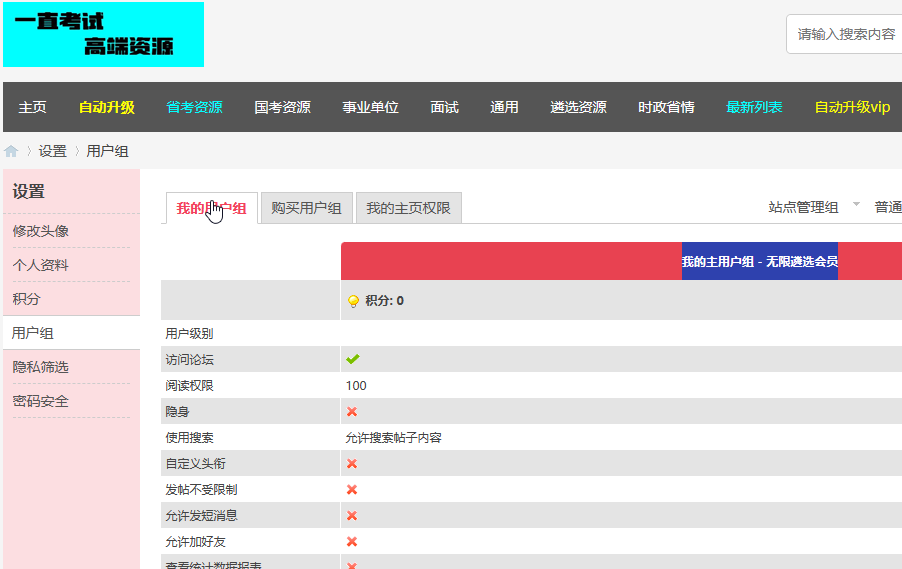The height and width of the screenshot is (569, 902).
Task: Open 遴选资源 in the navigation bar
Action: (x=579, y=107)
